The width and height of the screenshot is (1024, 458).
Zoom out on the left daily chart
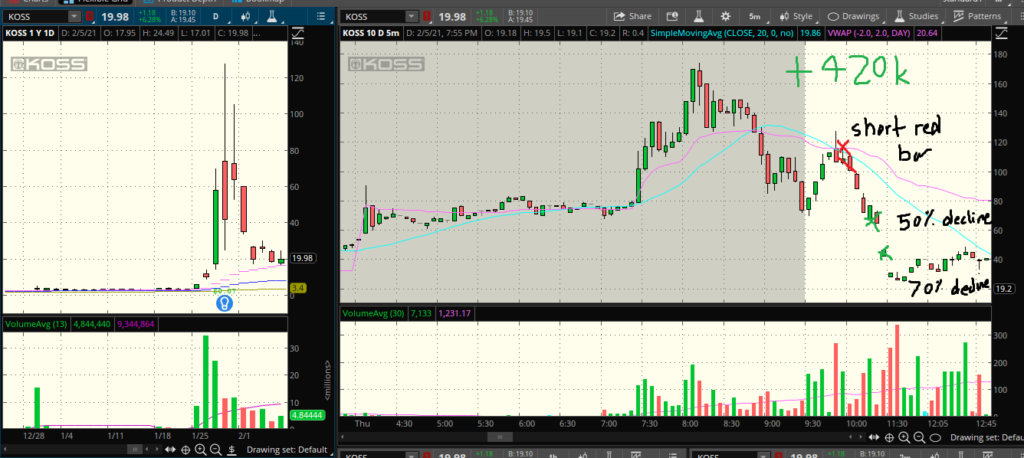pyautogui.click(x=215, y=450)
